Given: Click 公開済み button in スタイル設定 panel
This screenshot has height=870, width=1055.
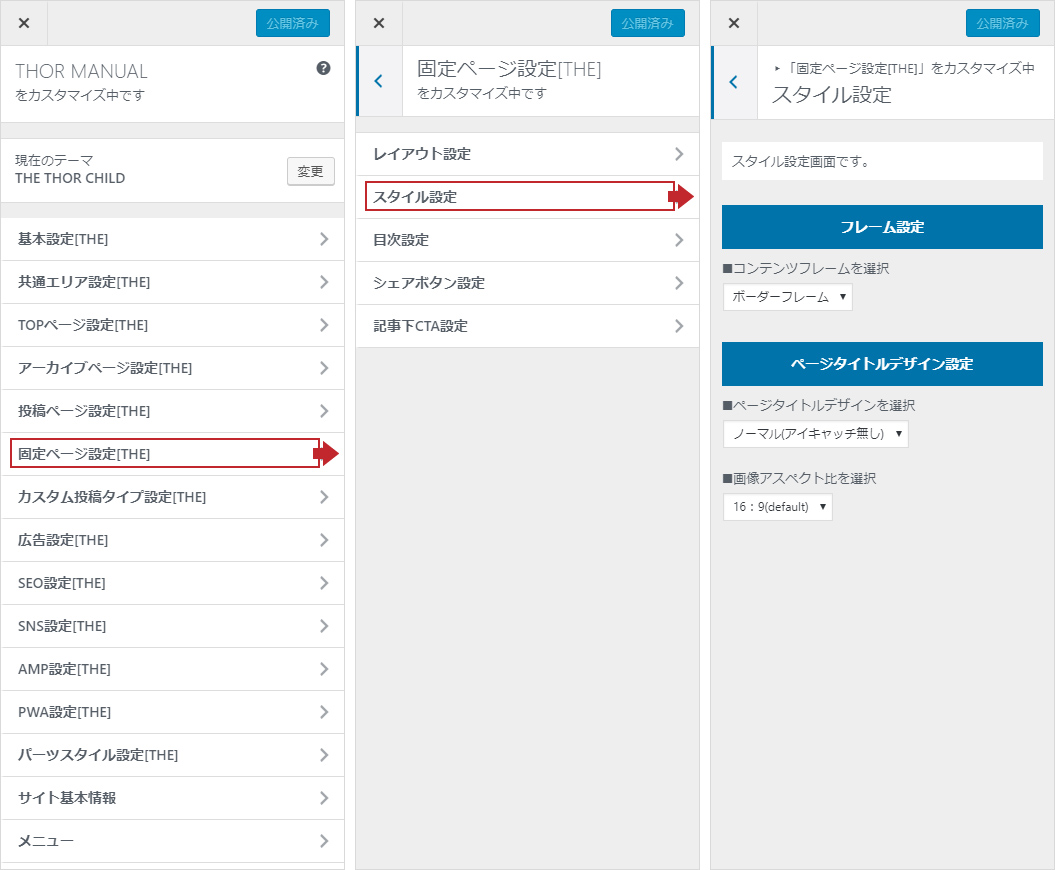Looking at the screenshot, I should (1002, 23).
